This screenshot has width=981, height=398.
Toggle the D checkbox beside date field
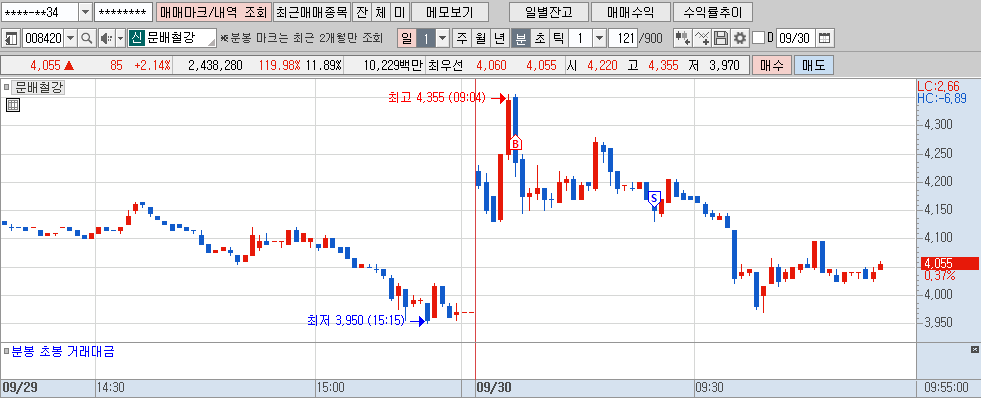758,39
